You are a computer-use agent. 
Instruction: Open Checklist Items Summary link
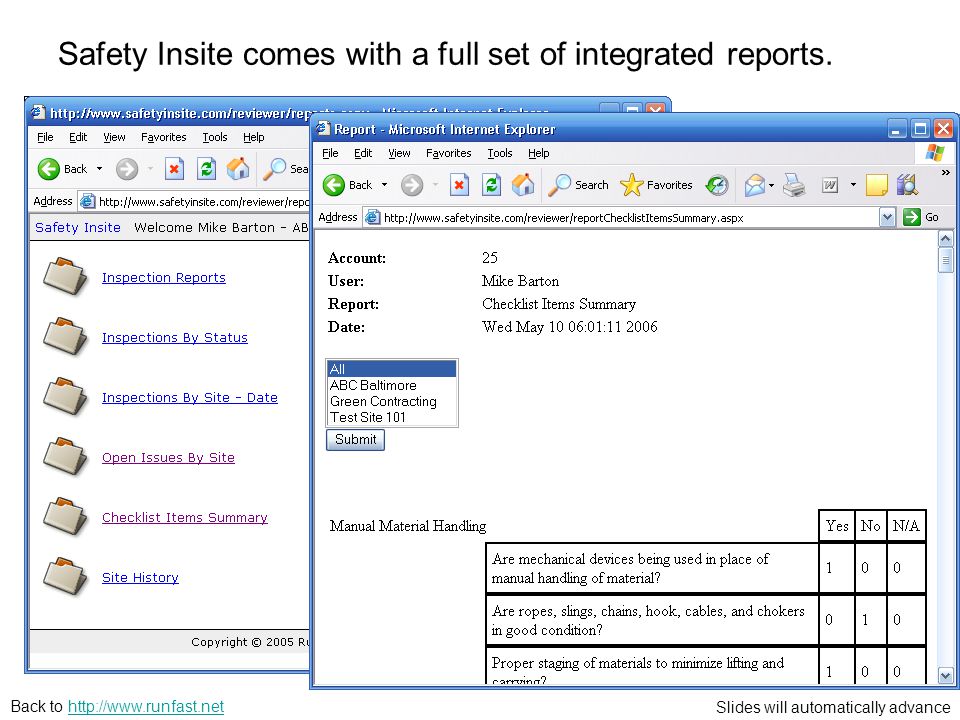coord(185,517)
